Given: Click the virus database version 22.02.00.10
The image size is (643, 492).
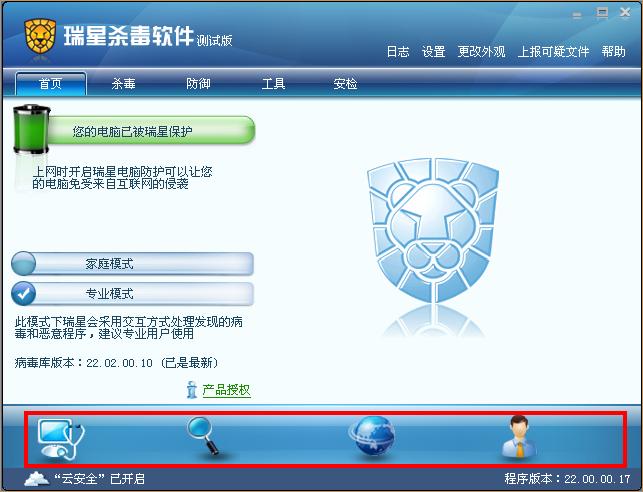Looking at the screenshot, I should point(119,363).
